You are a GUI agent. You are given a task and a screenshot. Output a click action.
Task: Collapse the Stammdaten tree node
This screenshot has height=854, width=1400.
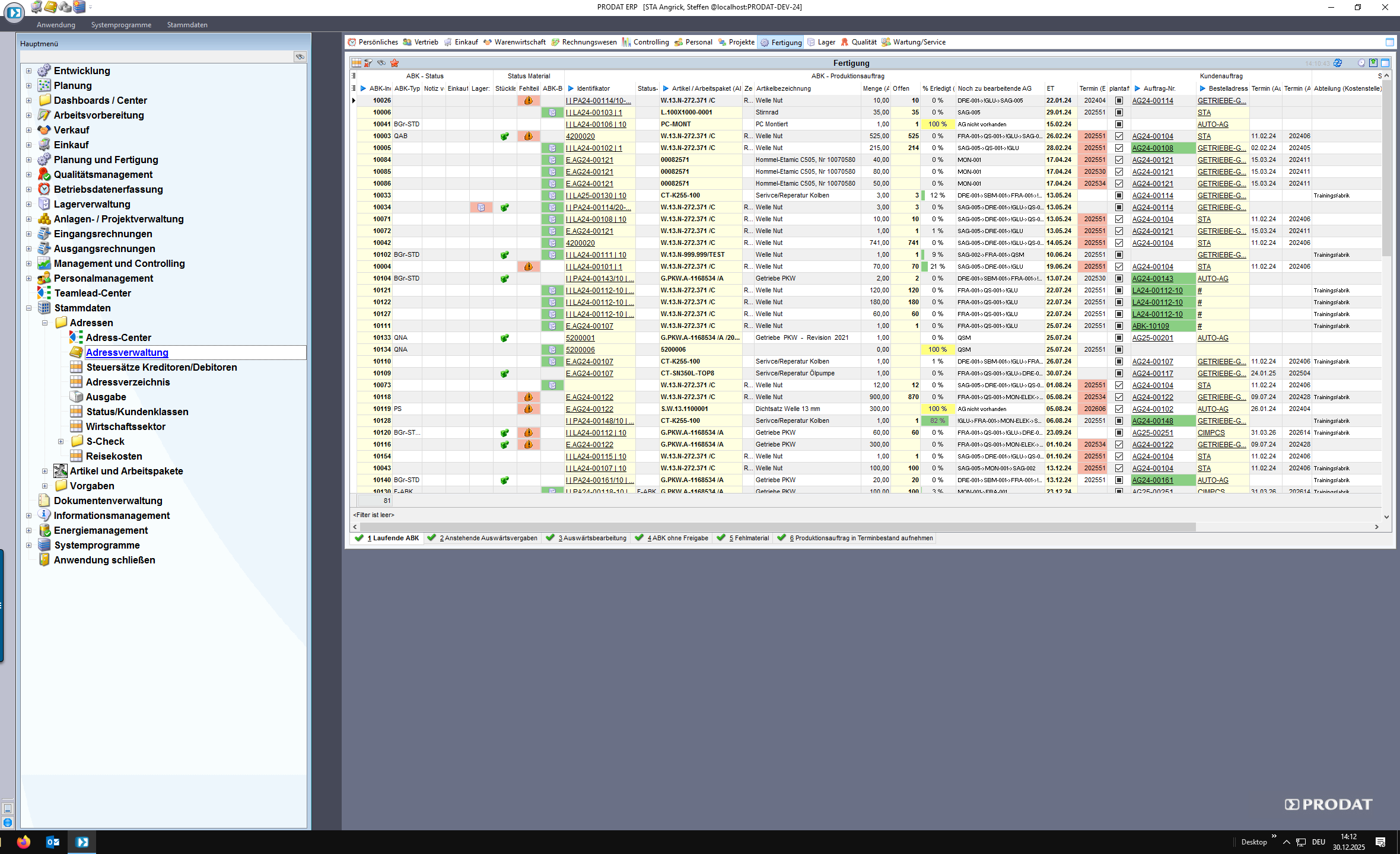(x=28, y=308)
